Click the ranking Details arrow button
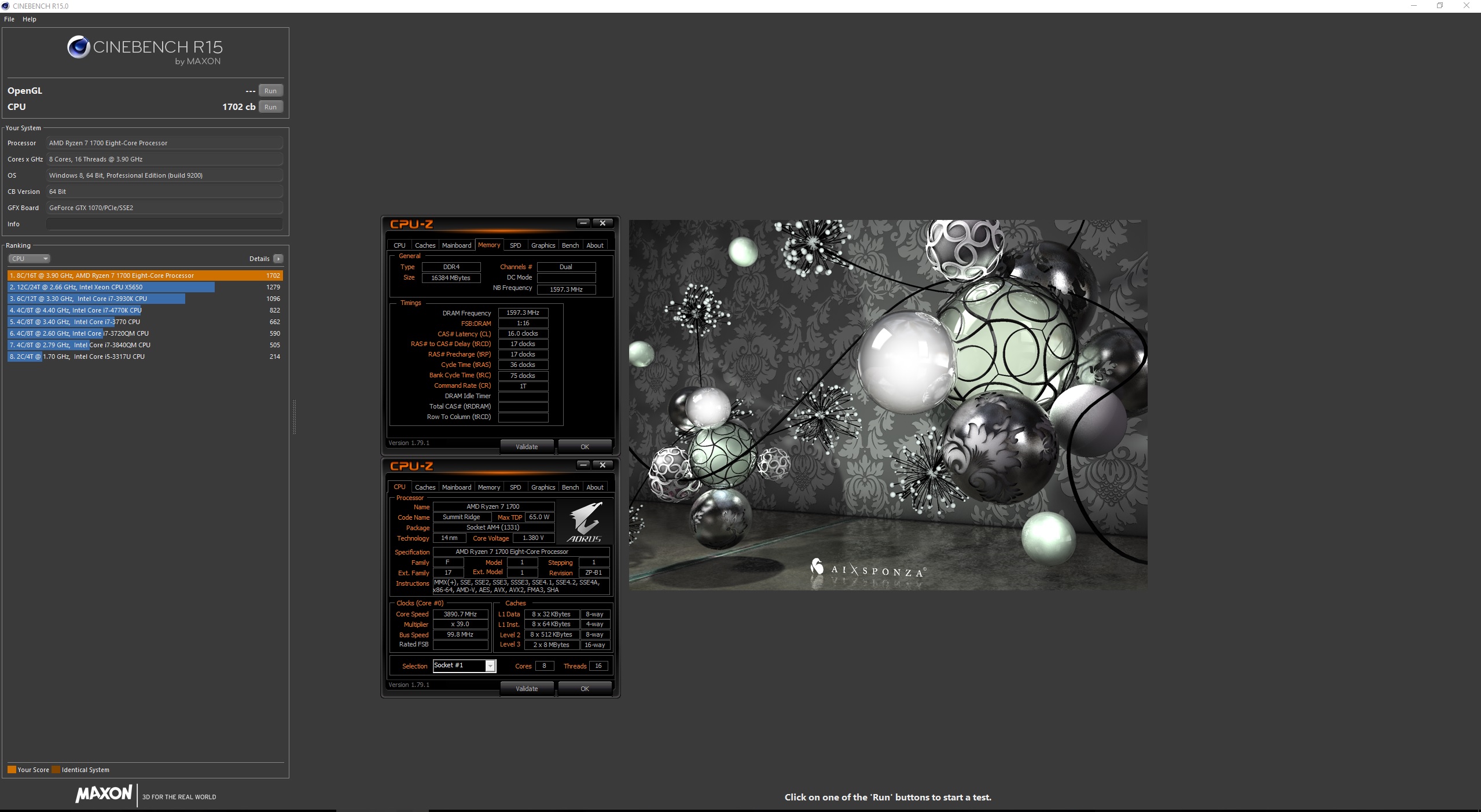Screen dimensions: 1481x812 [x=278, y=259]
